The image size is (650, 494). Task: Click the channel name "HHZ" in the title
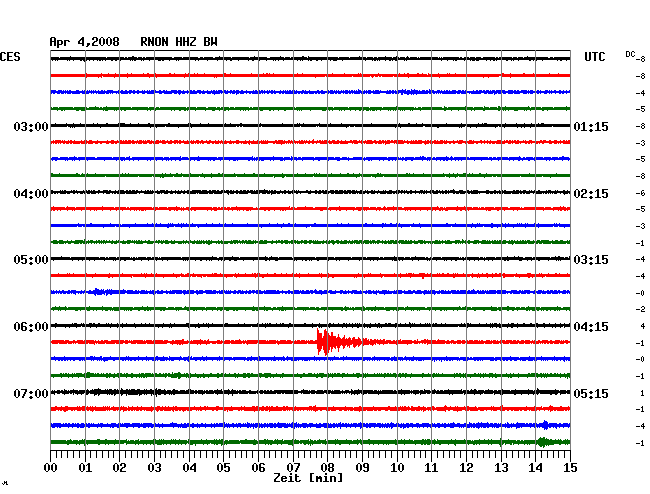(x=186, y=42)
